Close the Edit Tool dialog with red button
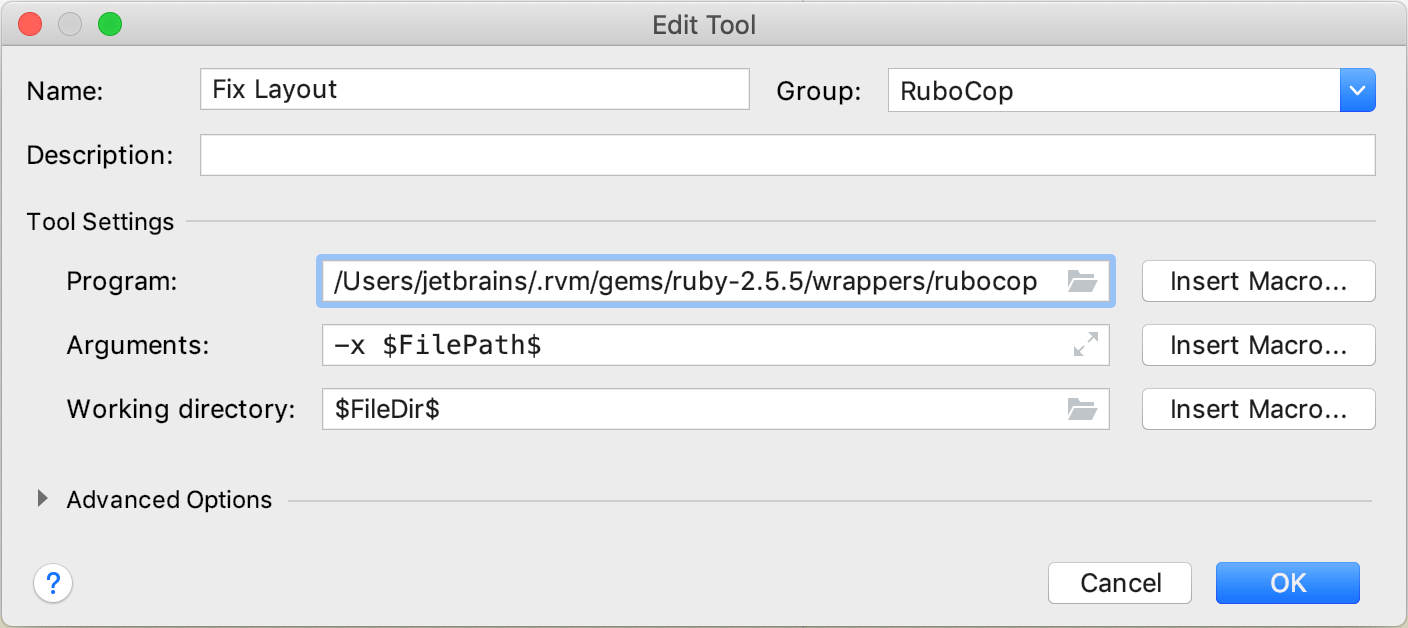The height and width of the screenshot is (628, 1408). click(30, 24)
